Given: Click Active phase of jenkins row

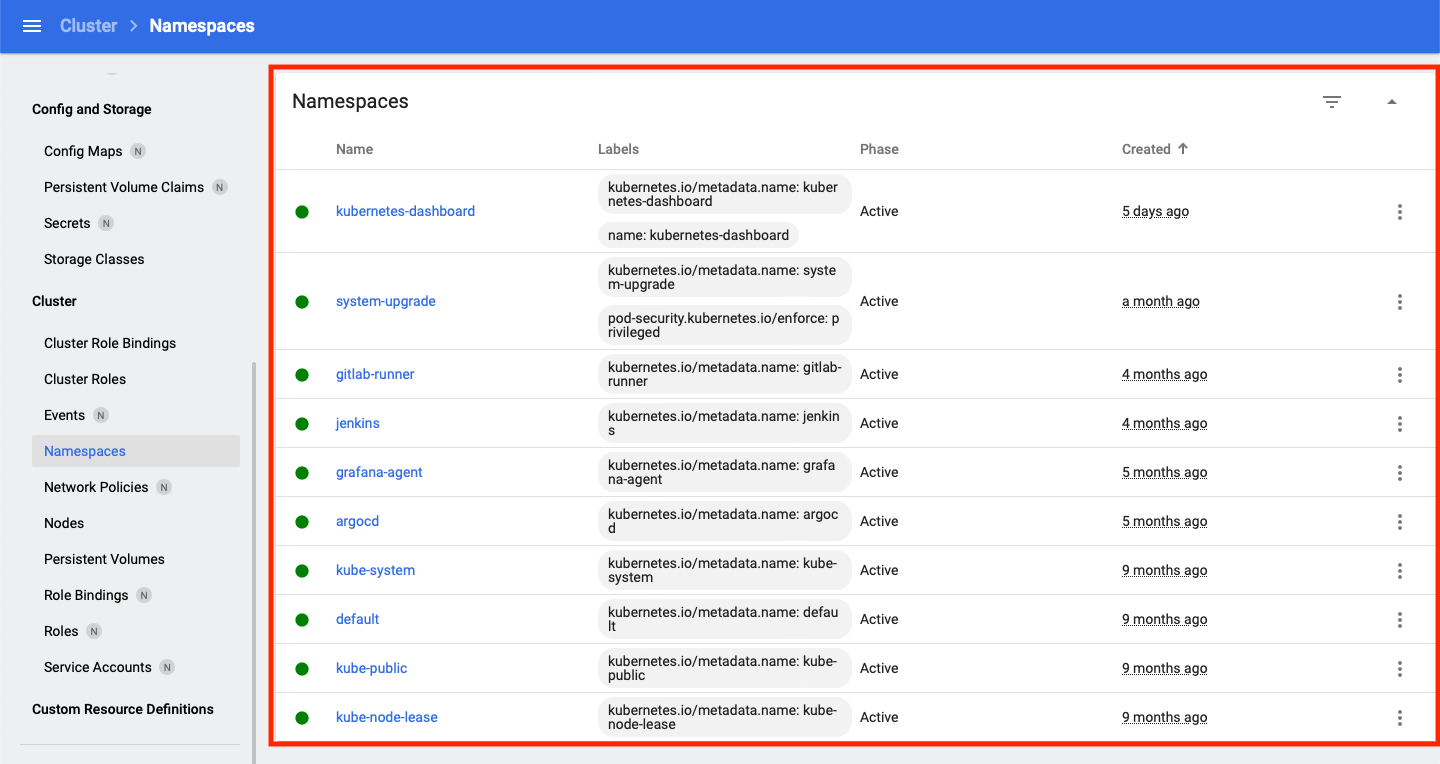Looking at the screenshot, I should (879, 423).
